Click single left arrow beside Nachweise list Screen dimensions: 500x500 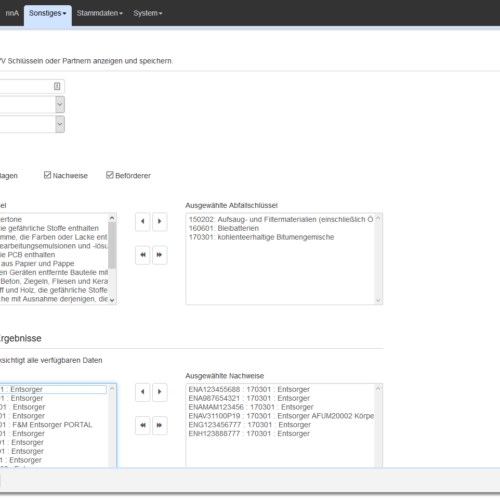pos(143,392)
